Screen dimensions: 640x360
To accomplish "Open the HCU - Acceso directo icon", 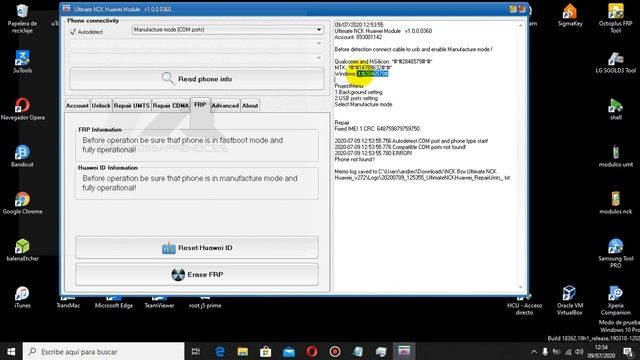I will [524, 306].
